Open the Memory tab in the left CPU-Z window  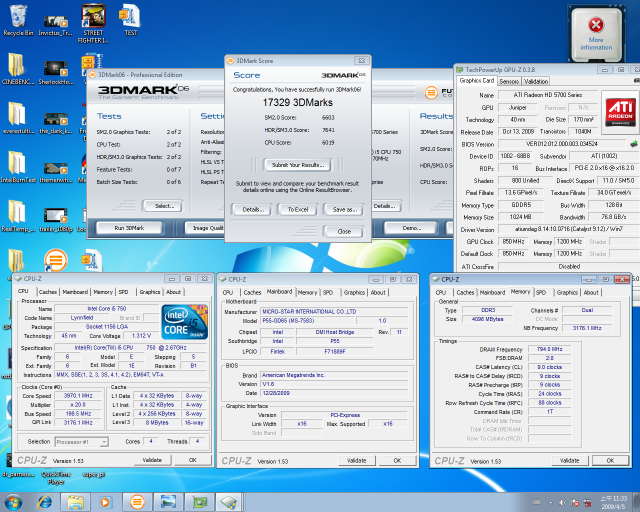[x=103, y=292]
